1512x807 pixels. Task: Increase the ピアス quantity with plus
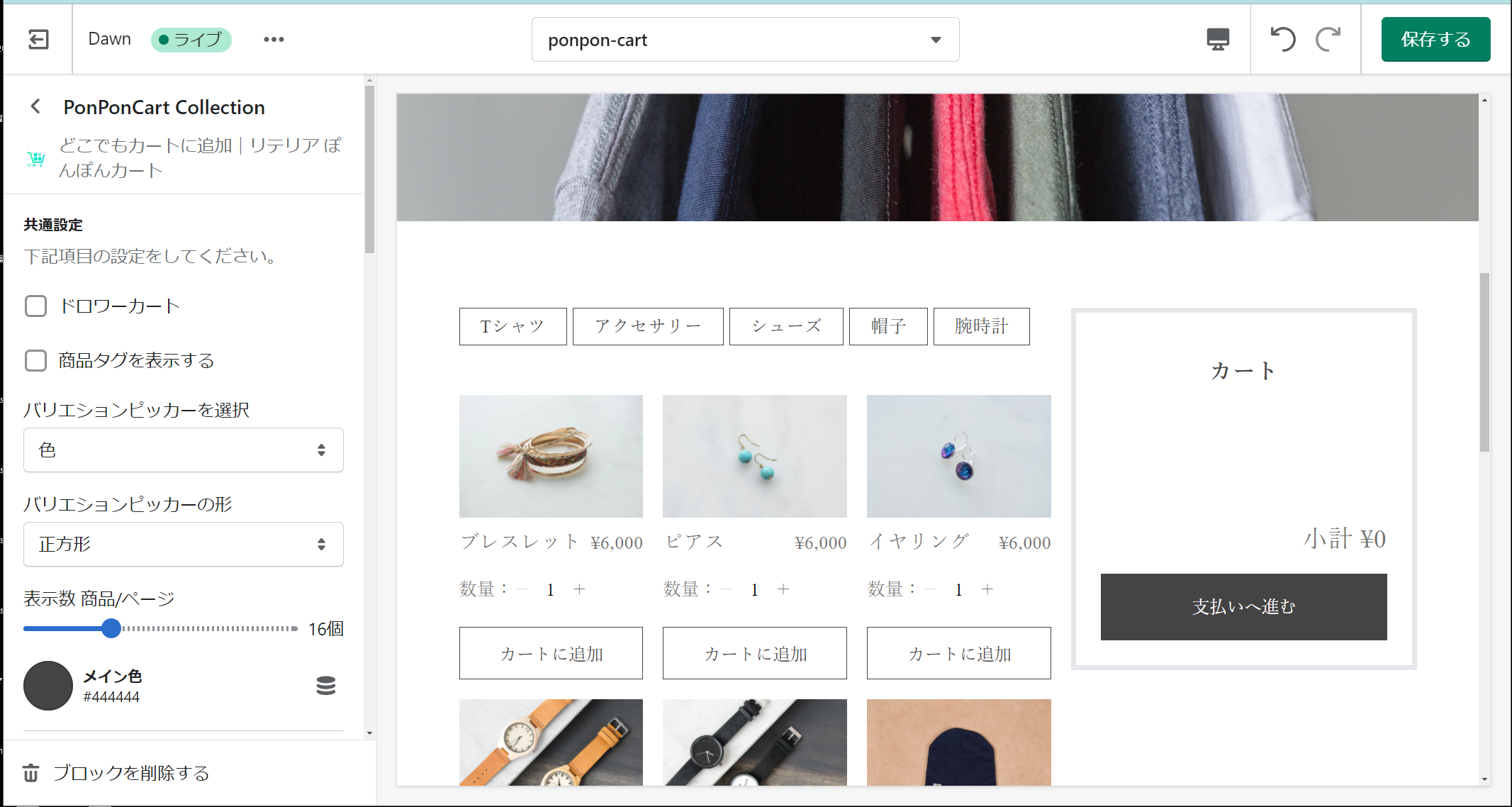pyautogui.click(x=783, y=589)
